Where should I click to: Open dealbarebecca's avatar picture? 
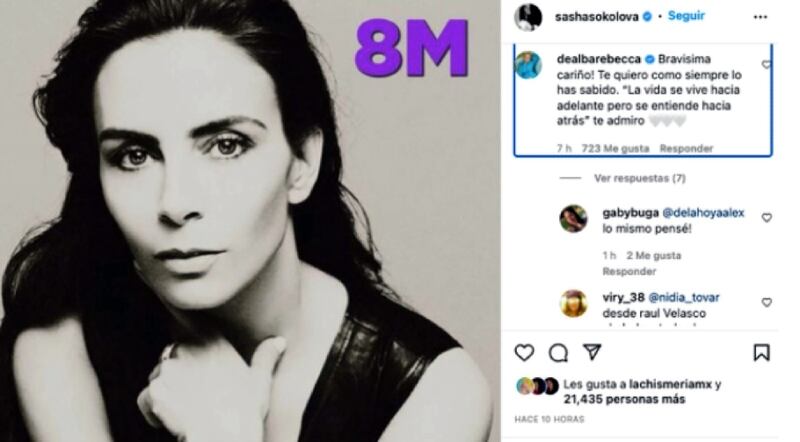529,64
